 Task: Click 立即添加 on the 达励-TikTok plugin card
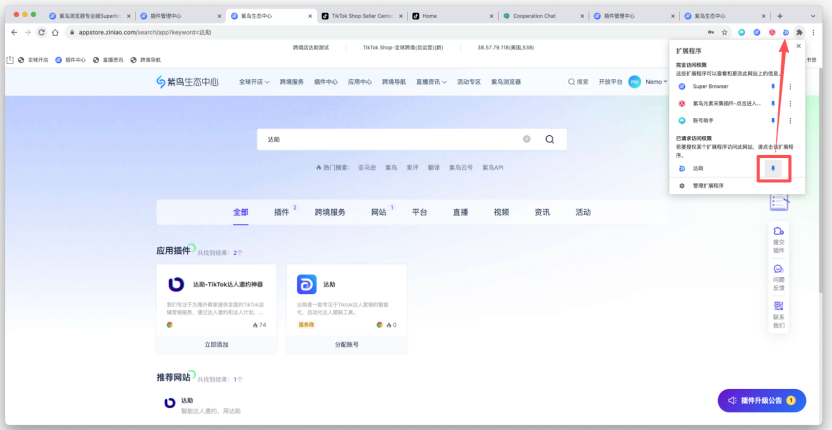[x=216, y=344]
